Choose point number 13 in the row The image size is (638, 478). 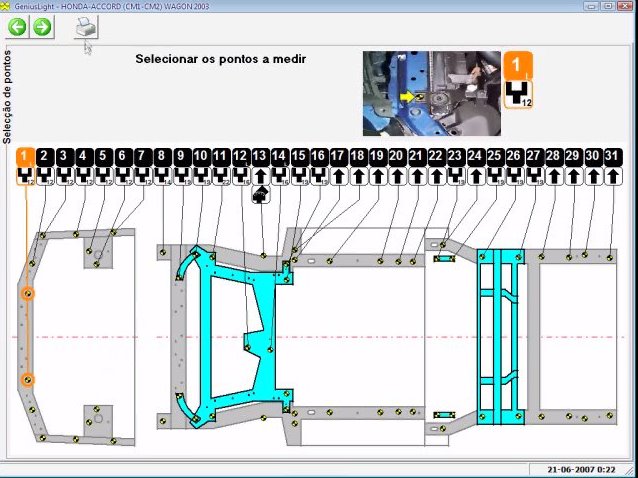tap(260, 157)
